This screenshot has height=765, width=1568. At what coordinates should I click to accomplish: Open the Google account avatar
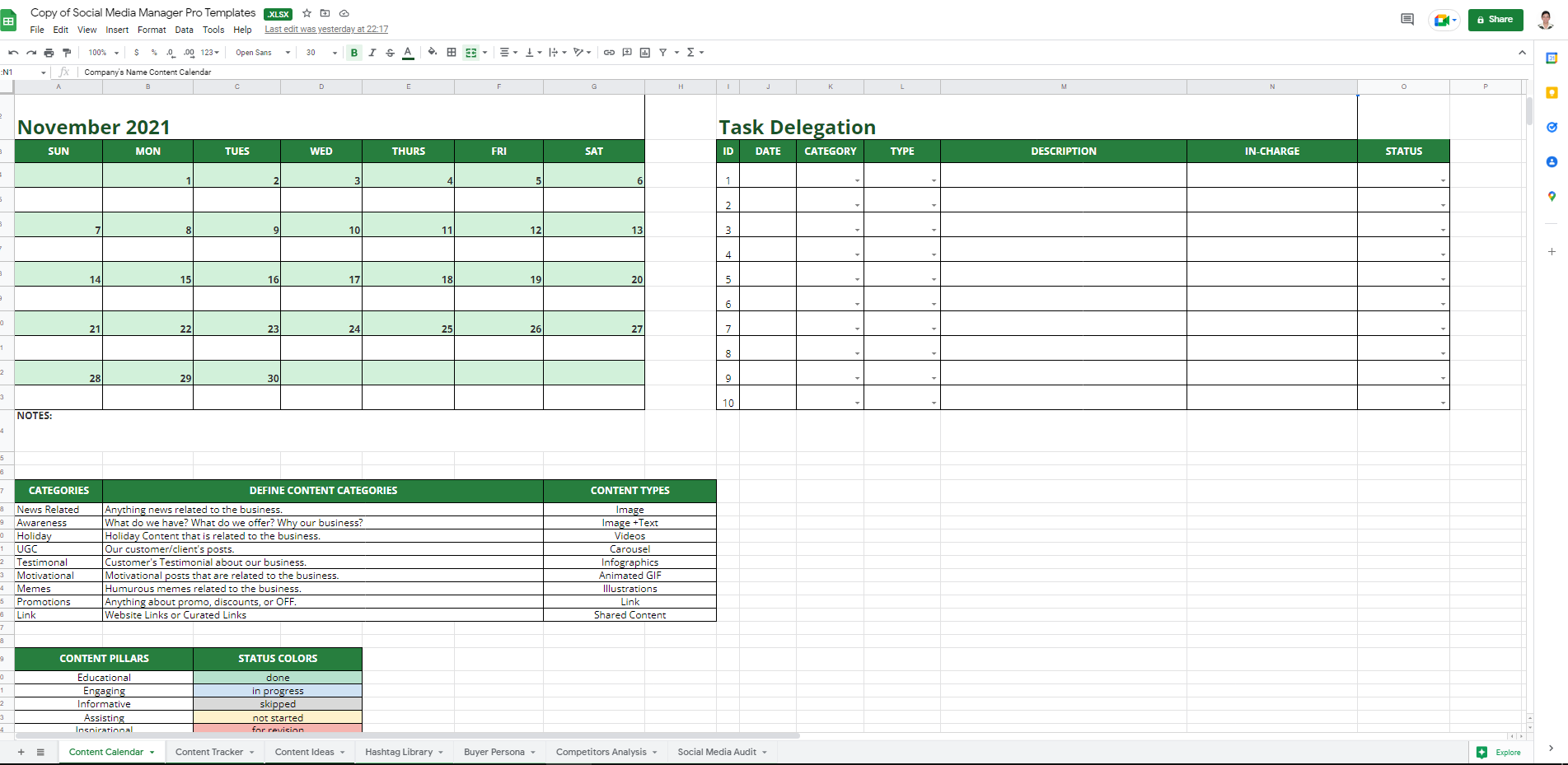1546,20
